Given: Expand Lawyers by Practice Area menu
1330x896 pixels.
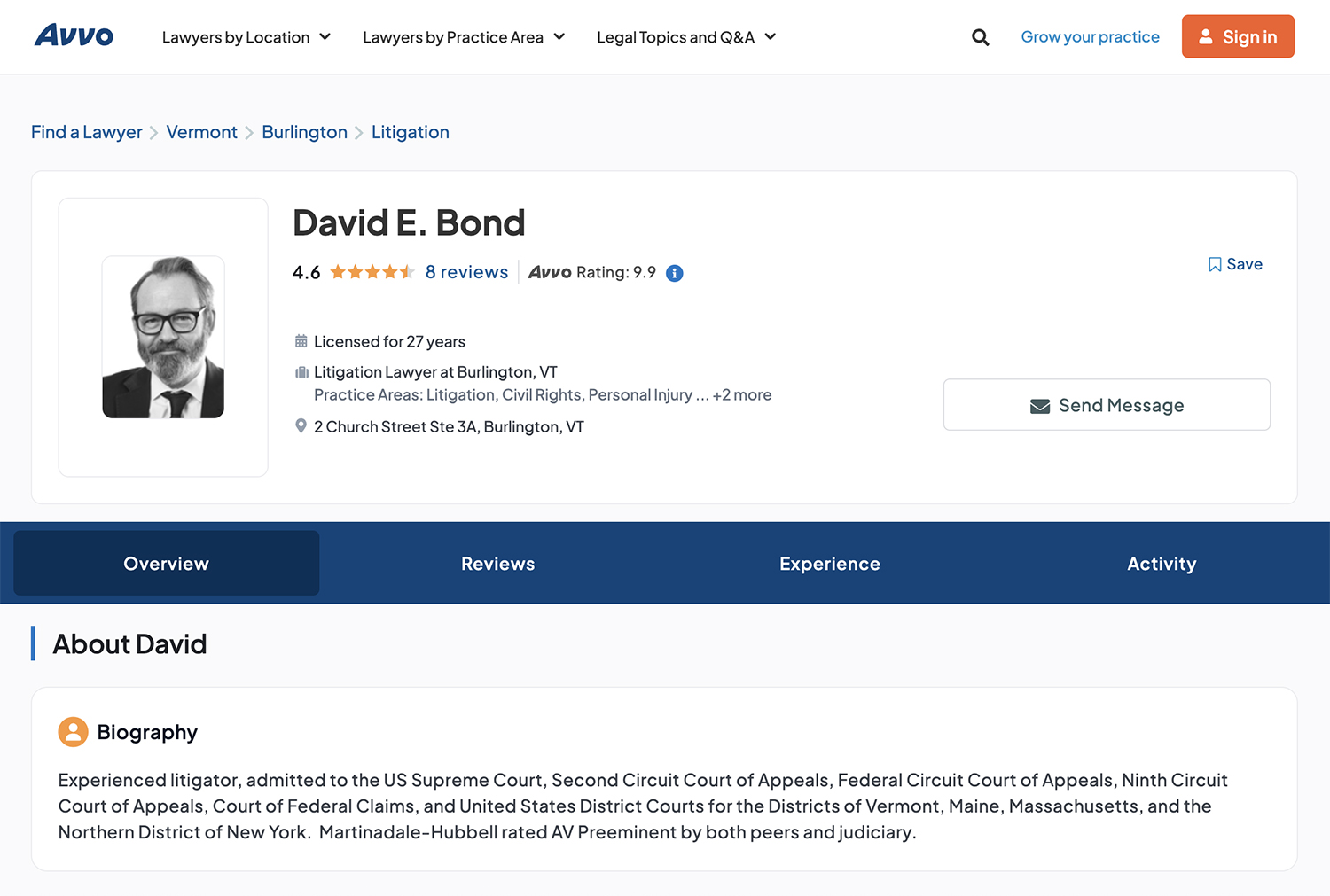Looking at the screenshot, I should pos(463,37).
